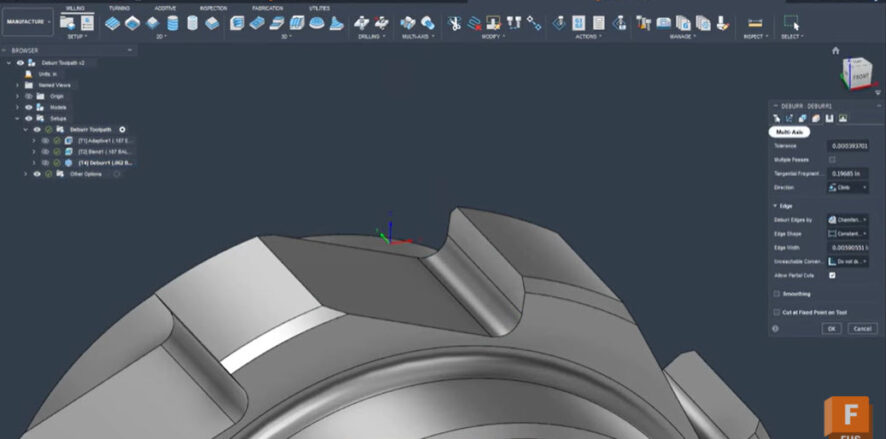
Task: Open the Manufacture workspace dropdown
Action: tap(30, 21)
